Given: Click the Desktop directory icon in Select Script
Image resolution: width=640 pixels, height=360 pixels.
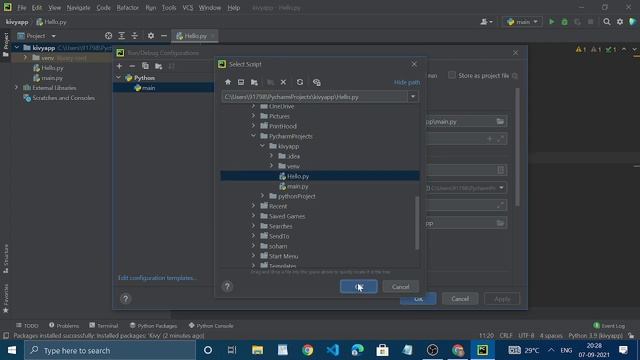Looking at the screenshot, I should pyautogui.click(x=241, y=82).
